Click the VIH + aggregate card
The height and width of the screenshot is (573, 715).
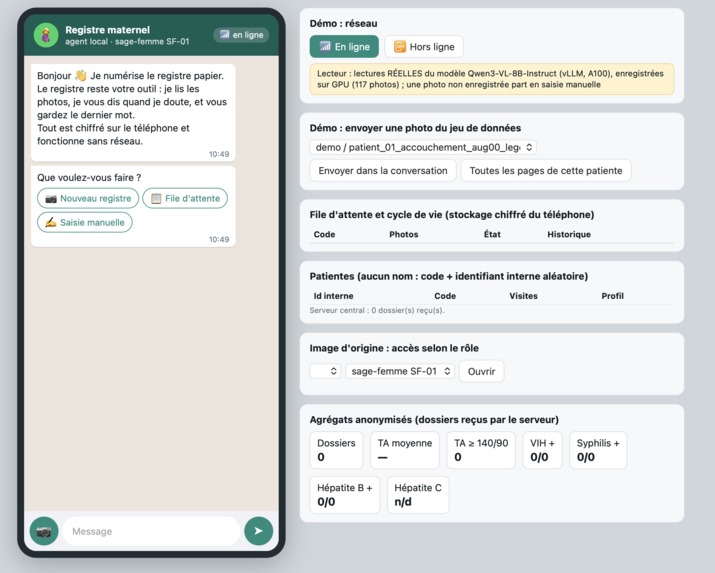tap(542, 450)
